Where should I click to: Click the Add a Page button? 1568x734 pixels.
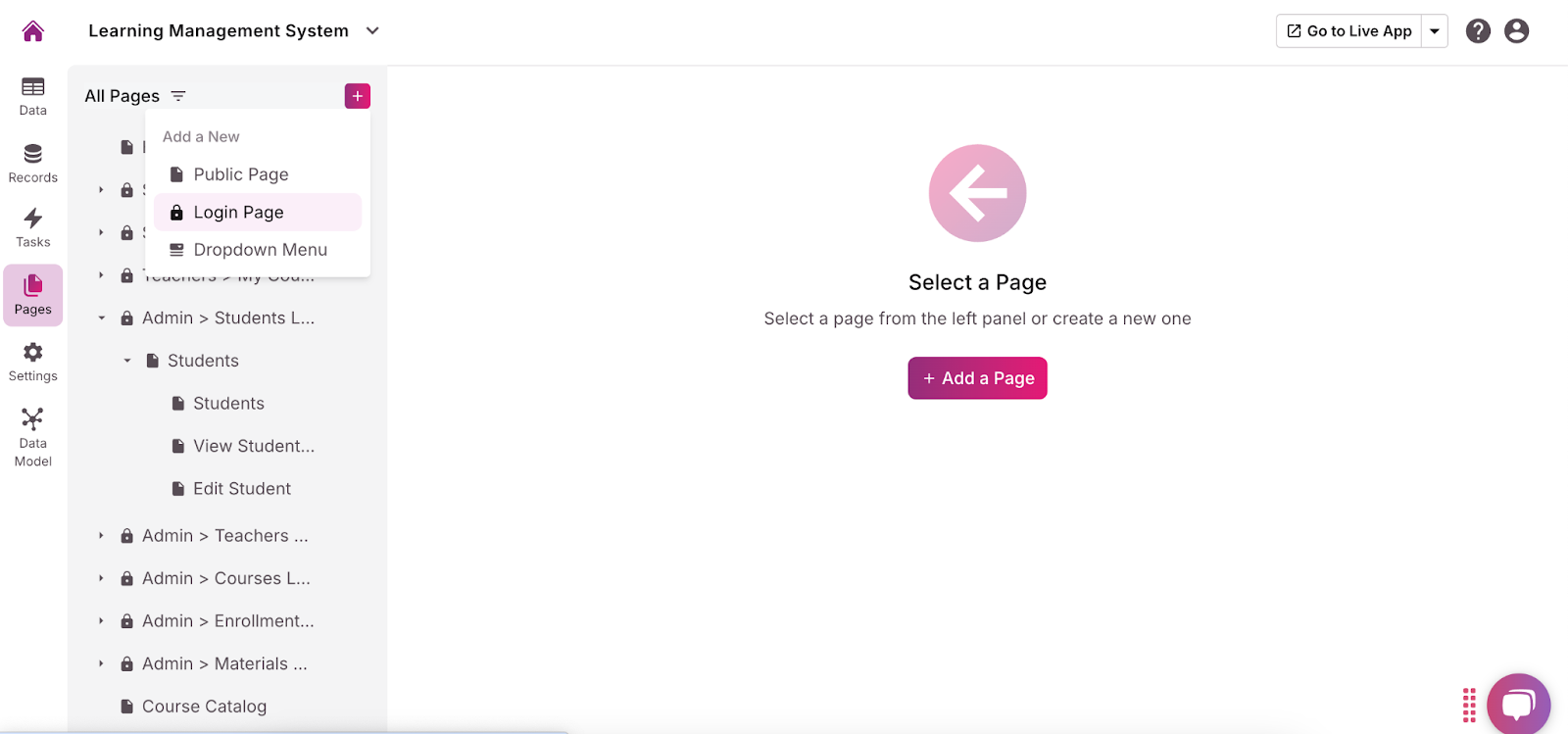(x=977, y=378)
